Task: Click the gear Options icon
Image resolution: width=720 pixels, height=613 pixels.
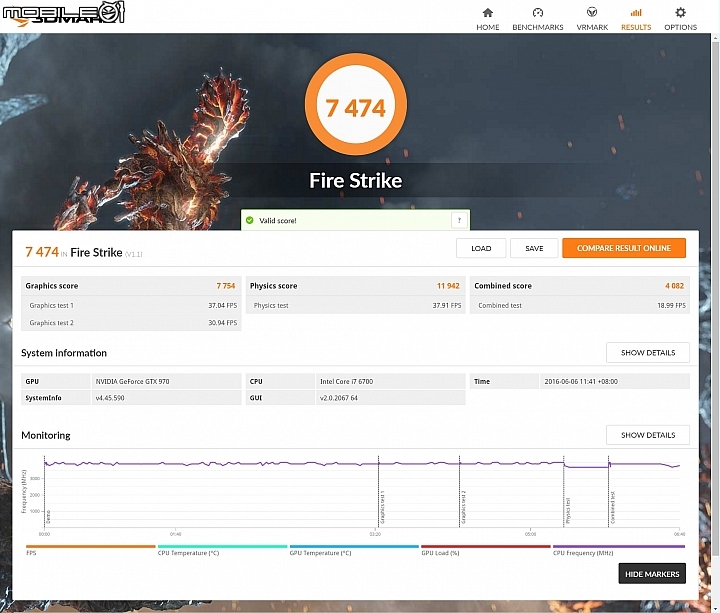Action: pos(681,12)
